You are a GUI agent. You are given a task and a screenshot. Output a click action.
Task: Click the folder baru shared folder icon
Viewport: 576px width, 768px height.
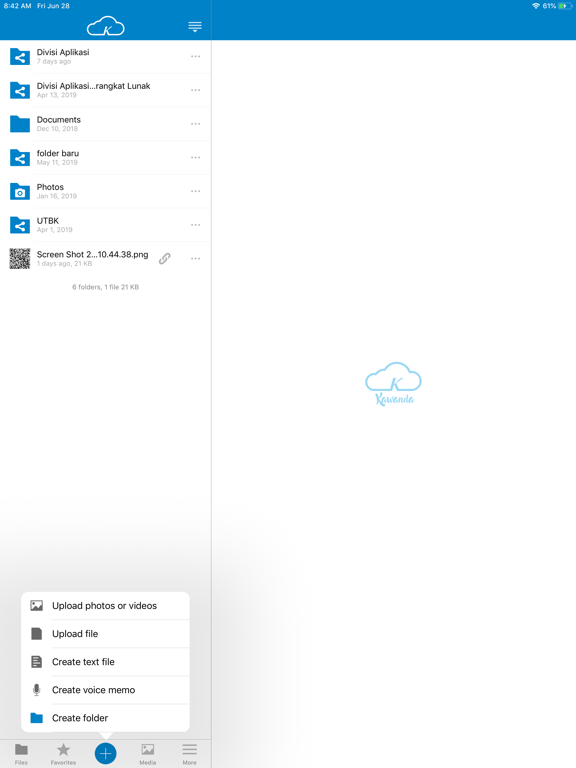20,158
